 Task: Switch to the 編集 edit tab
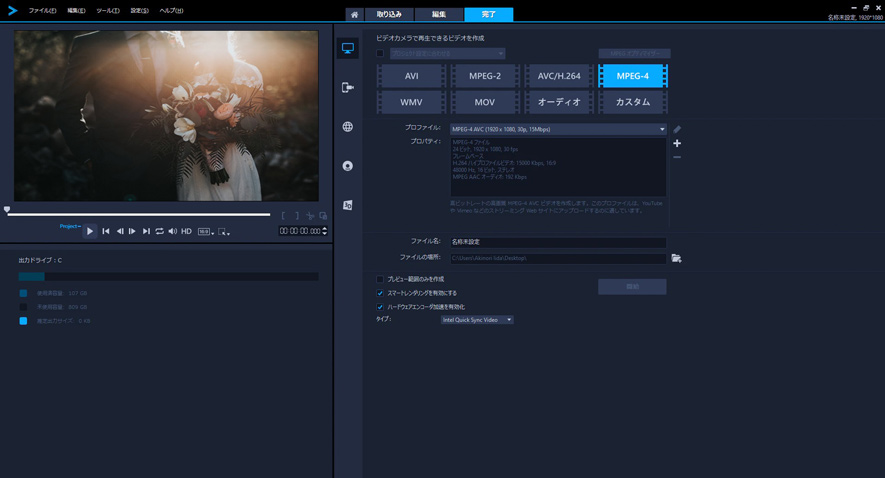click(x=439, y=15)
